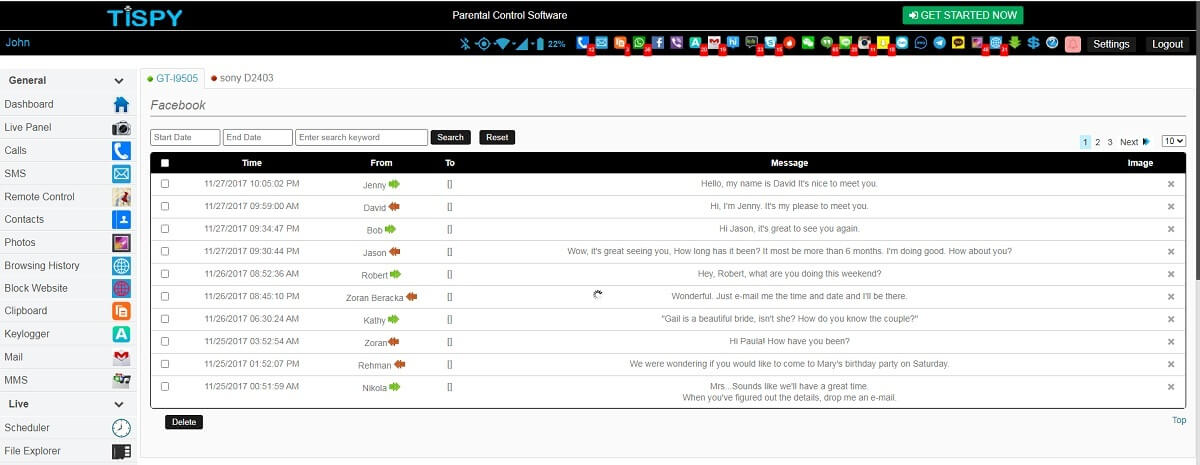Toggle select-all checkbox in table header

[x=165, y=163]
